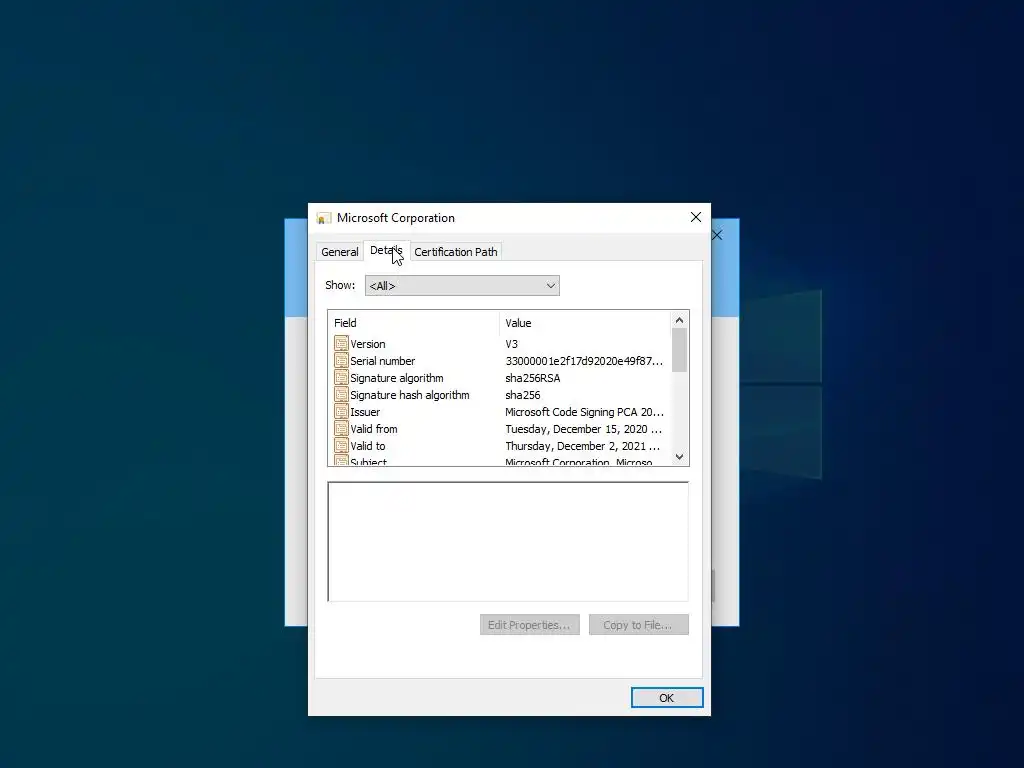Viewport: 1024px width, 768px height.
Task: Click the certificate icon in title bar
Action: (323, 218)
